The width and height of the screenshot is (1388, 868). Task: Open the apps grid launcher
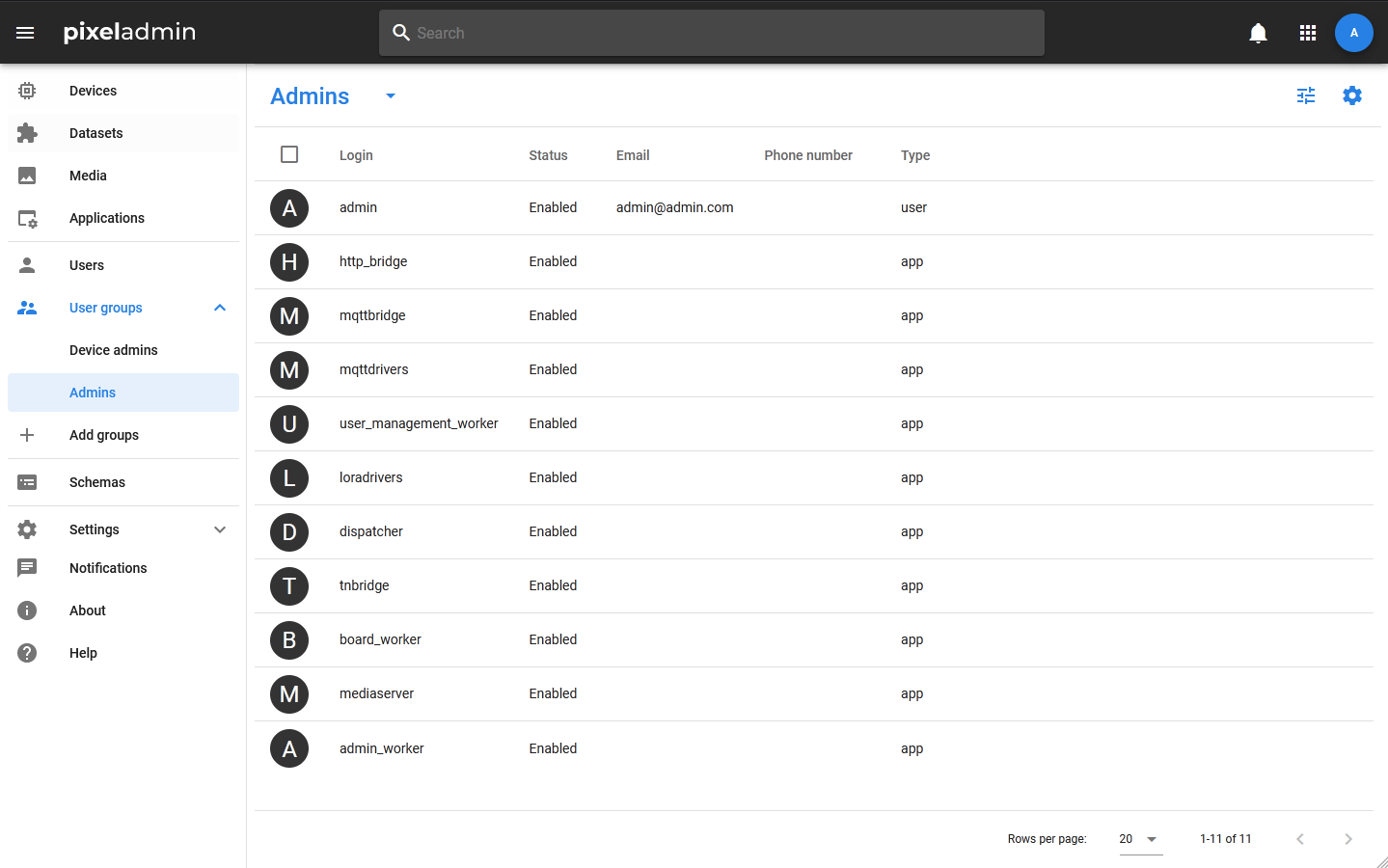click(1308, 33)
